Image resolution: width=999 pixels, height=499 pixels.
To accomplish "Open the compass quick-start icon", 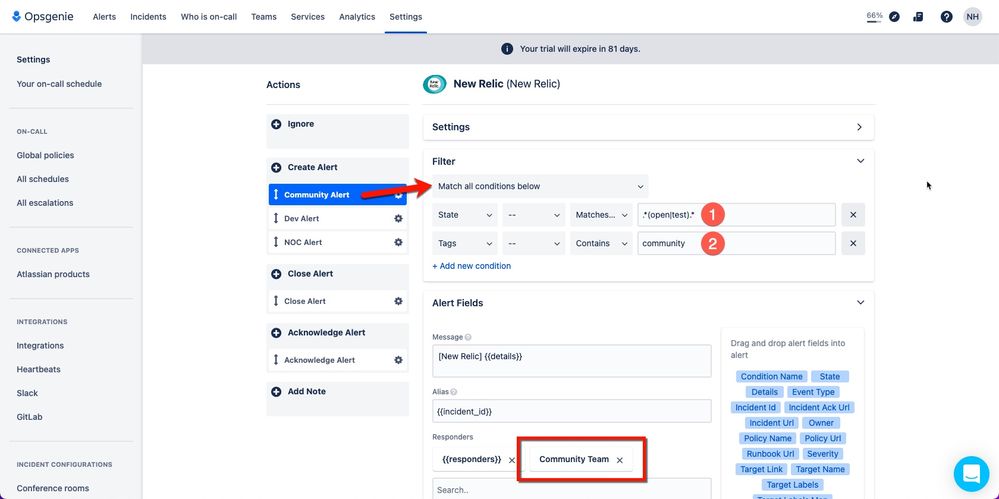I will (x=895, y=17).
